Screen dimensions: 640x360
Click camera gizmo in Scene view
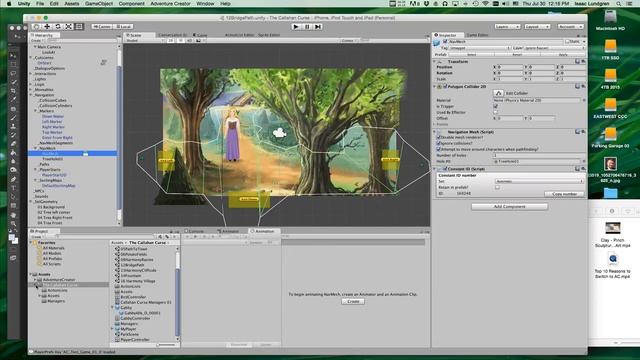(279, 132)
